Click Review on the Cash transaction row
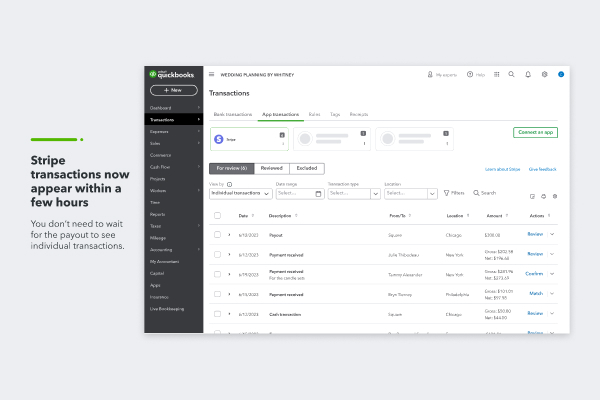Screen dimensions: 600x400 (x=535, y=313)
